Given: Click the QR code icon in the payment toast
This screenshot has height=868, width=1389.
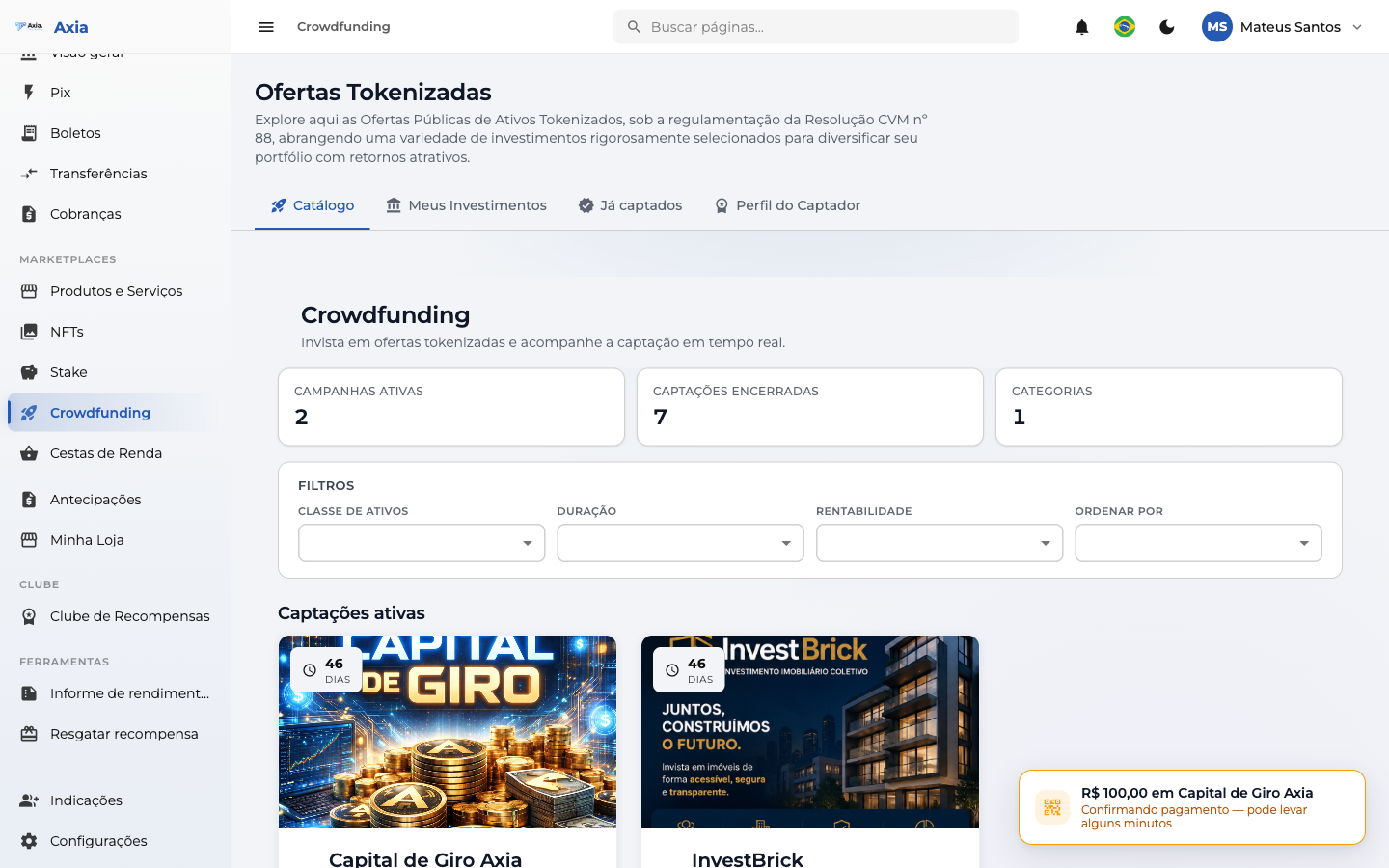Looking at the screenshot, I should [1052, 807].
